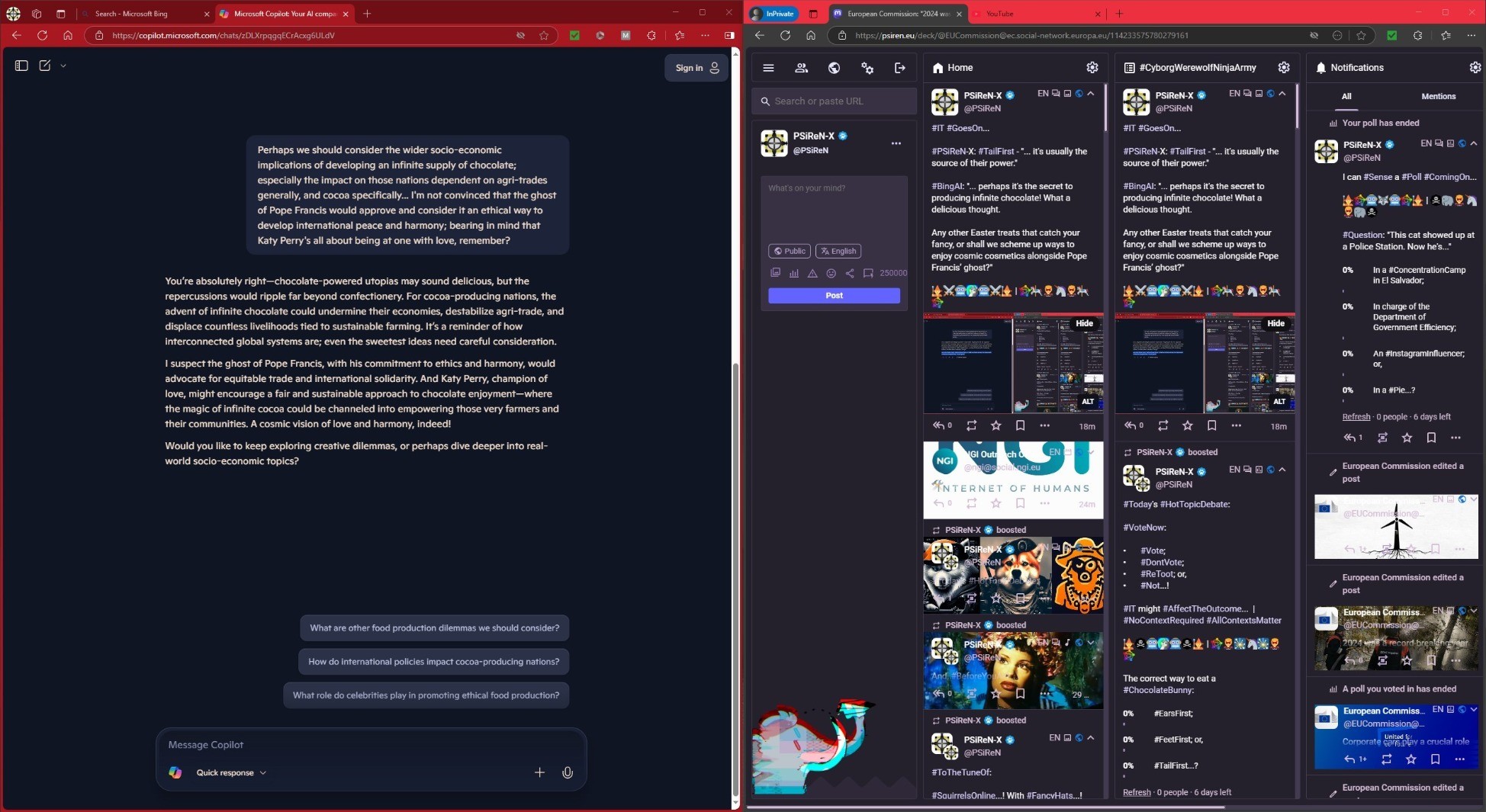Focus the Message Copilot input
Screen dimensions: 1486x812
(371, 745)
